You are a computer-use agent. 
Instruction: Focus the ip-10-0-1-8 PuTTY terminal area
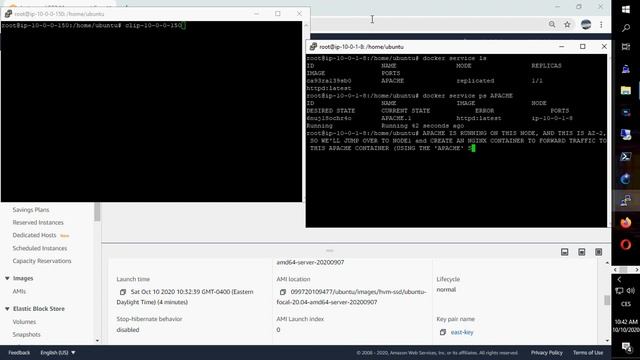(456, 140)
